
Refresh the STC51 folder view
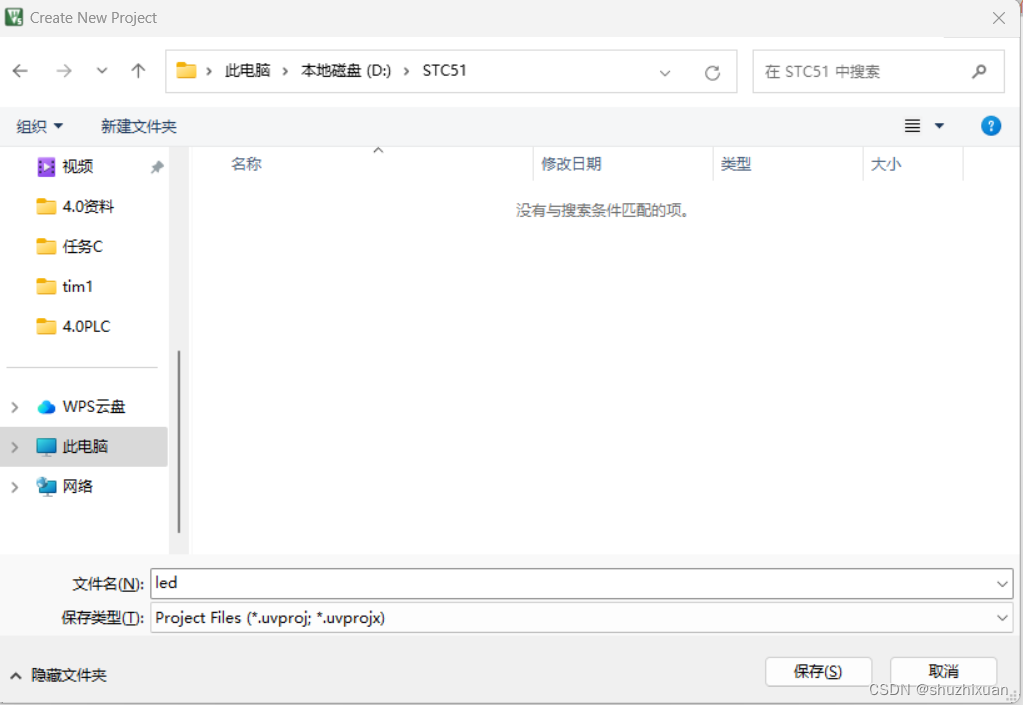pyautogui.click(x=712, y=71)
